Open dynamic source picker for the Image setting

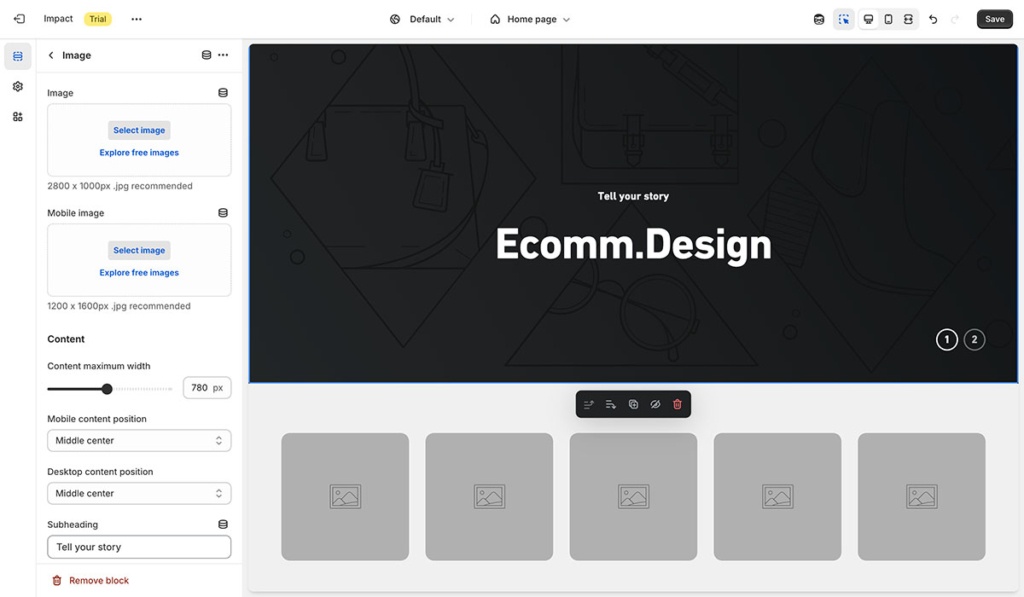click(223, 92)
